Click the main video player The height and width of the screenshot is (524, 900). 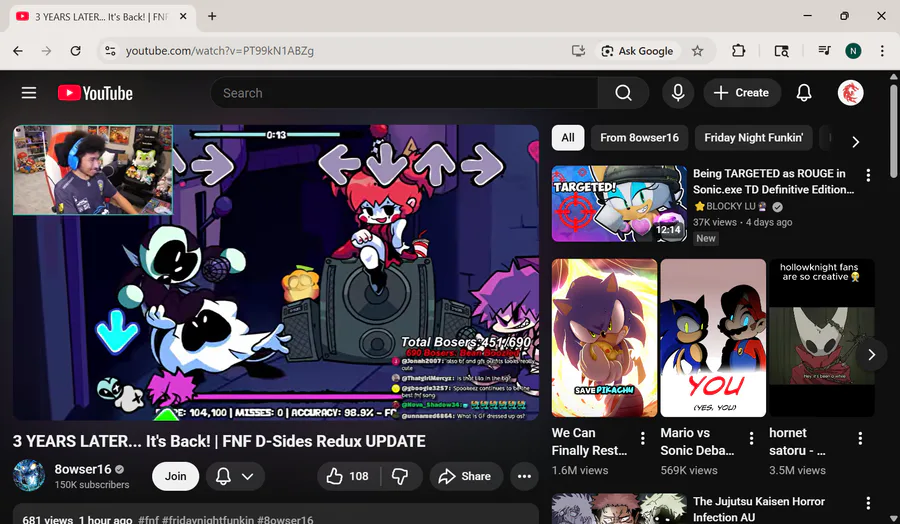point(276,273)
